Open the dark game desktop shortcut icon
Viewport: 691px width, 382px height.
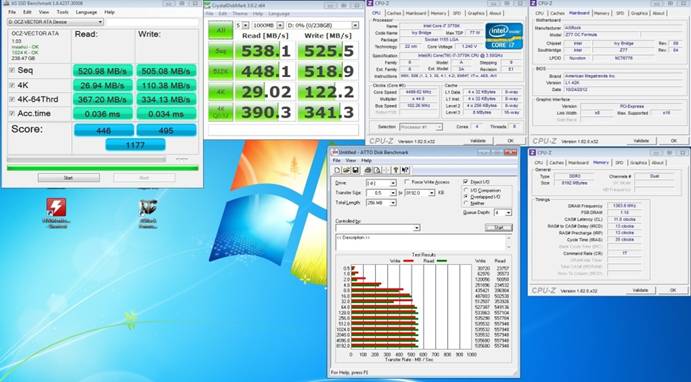pos(148,208)
